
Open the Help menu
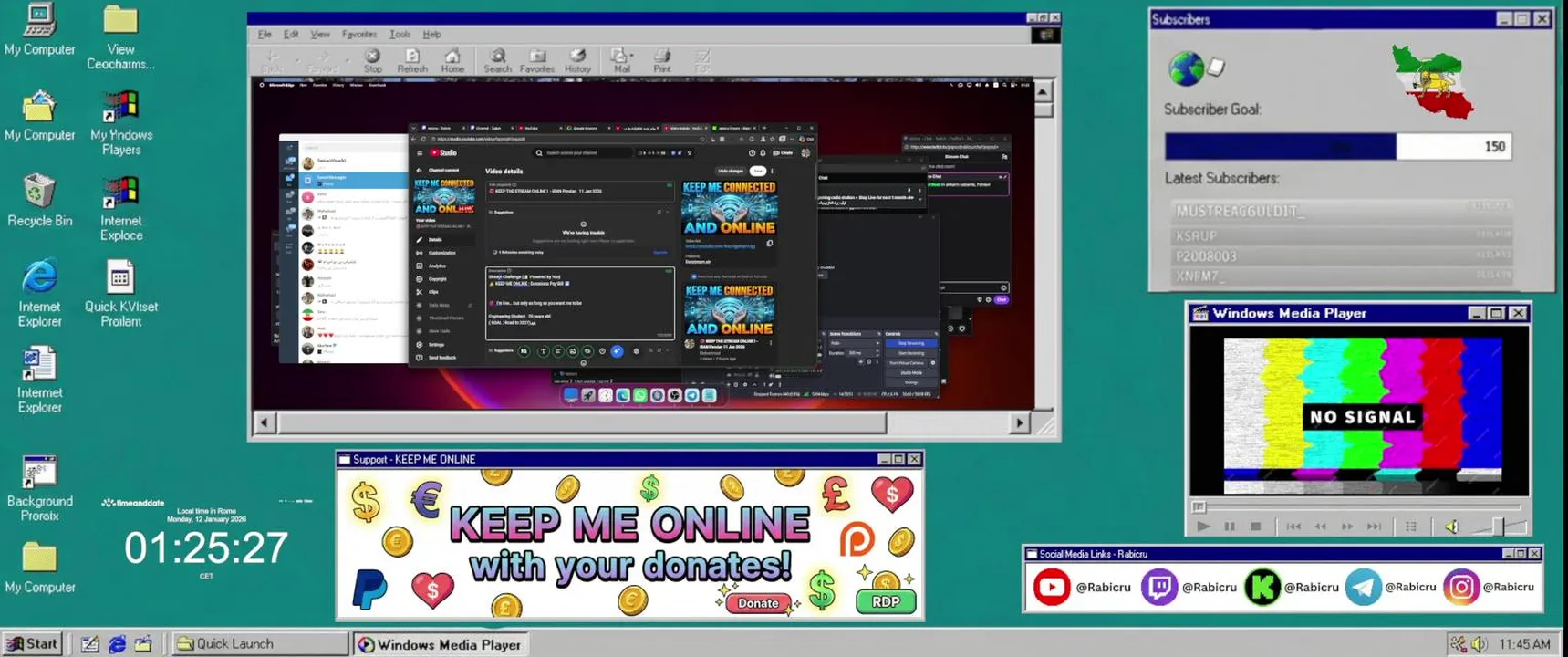432,35
